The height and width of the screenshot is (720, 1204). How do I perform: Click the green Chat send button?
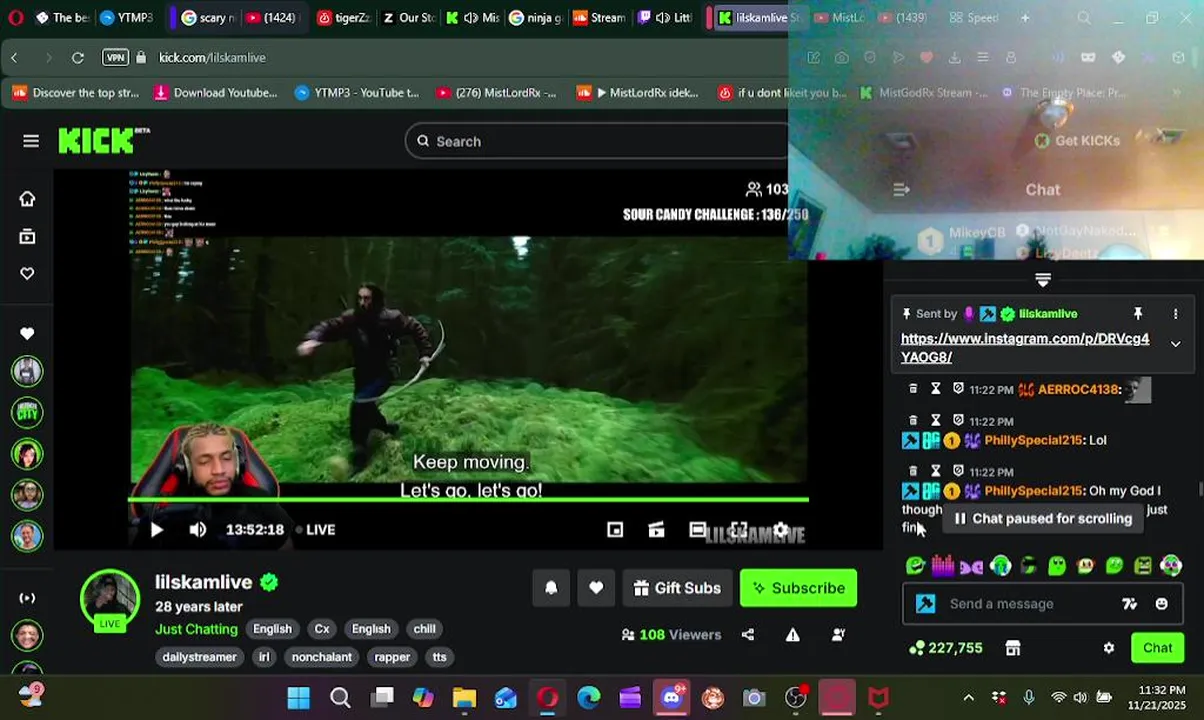(1157, 648)
